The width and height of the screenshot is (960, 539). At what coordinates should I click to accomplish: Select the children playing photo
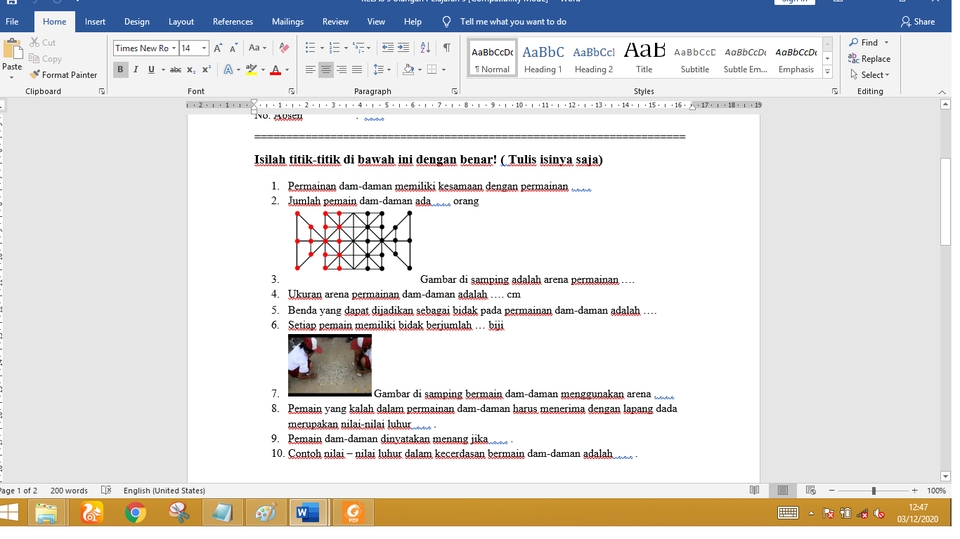[329, 365]
